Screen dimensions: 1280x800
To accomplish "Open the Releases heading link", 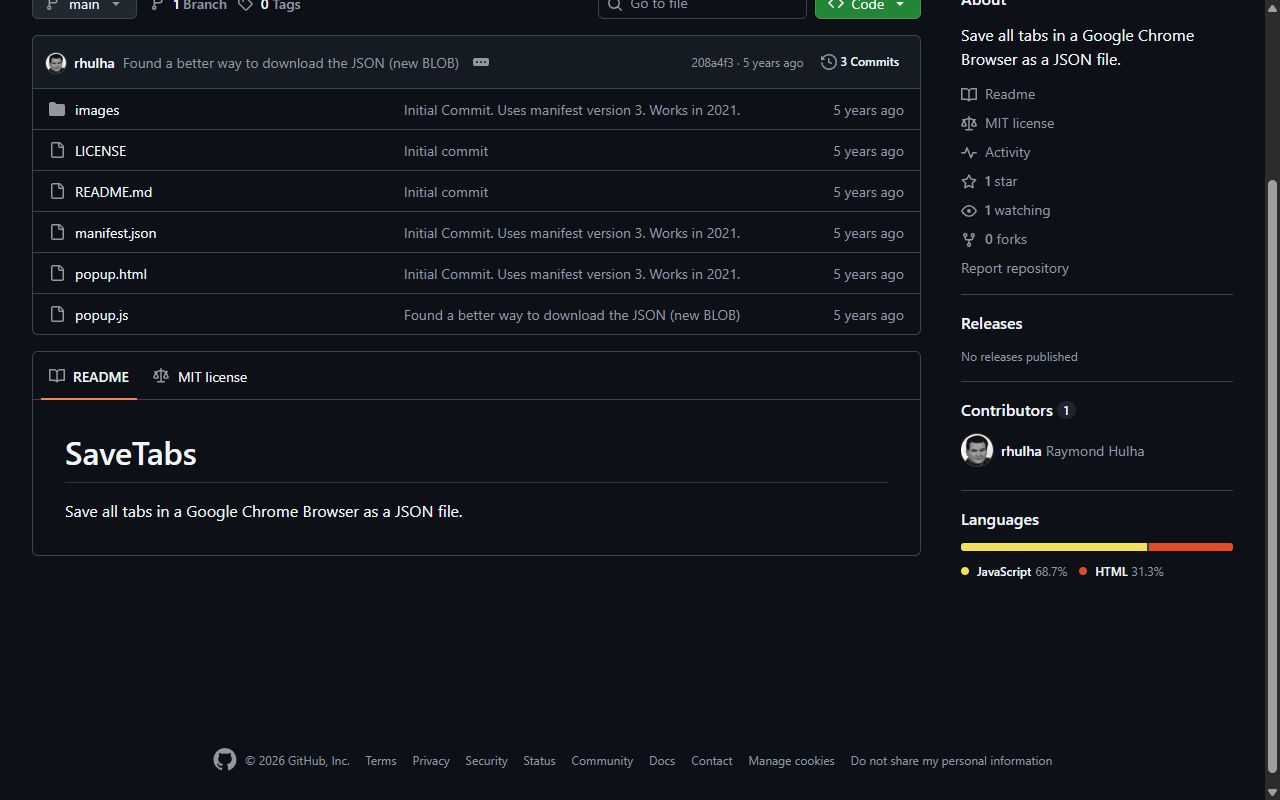I will [x=991, y=324].
